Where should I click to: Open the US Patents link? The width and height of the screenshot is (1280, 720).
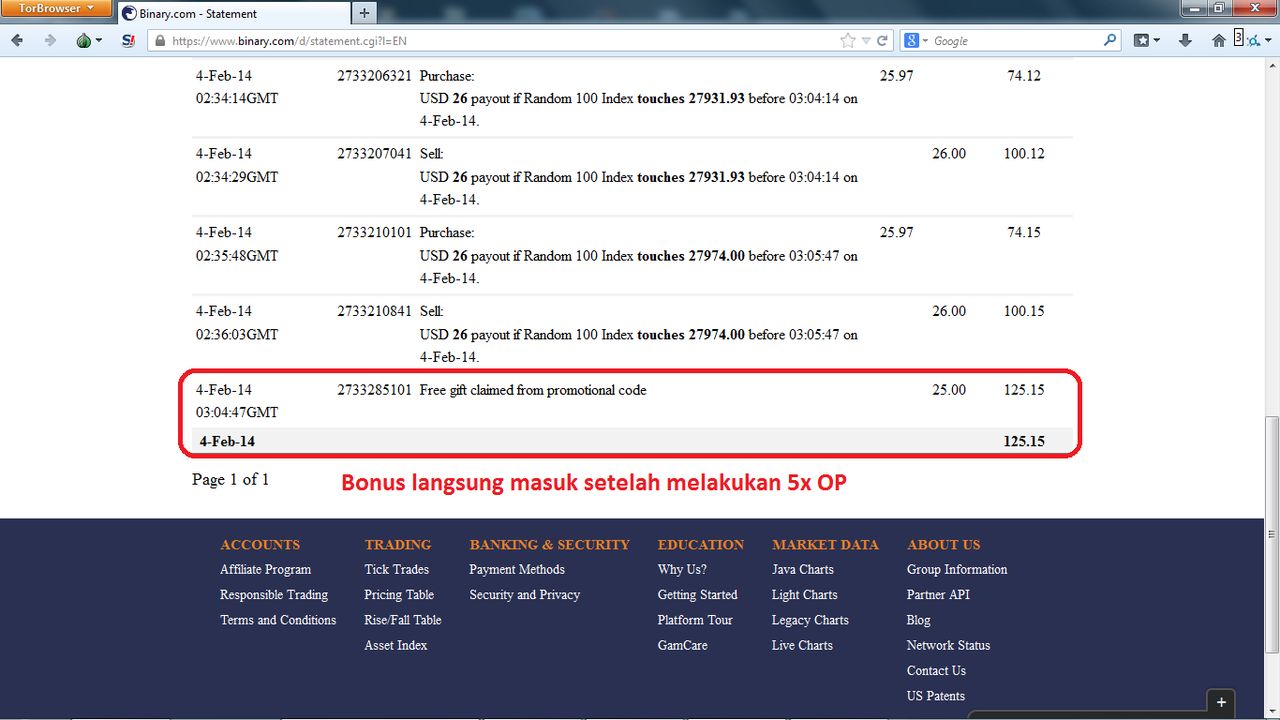click(936, 696)
